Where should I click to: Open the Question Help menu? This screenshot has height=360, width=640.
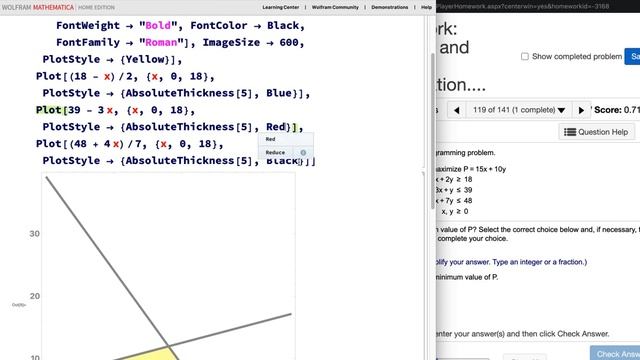596,132
